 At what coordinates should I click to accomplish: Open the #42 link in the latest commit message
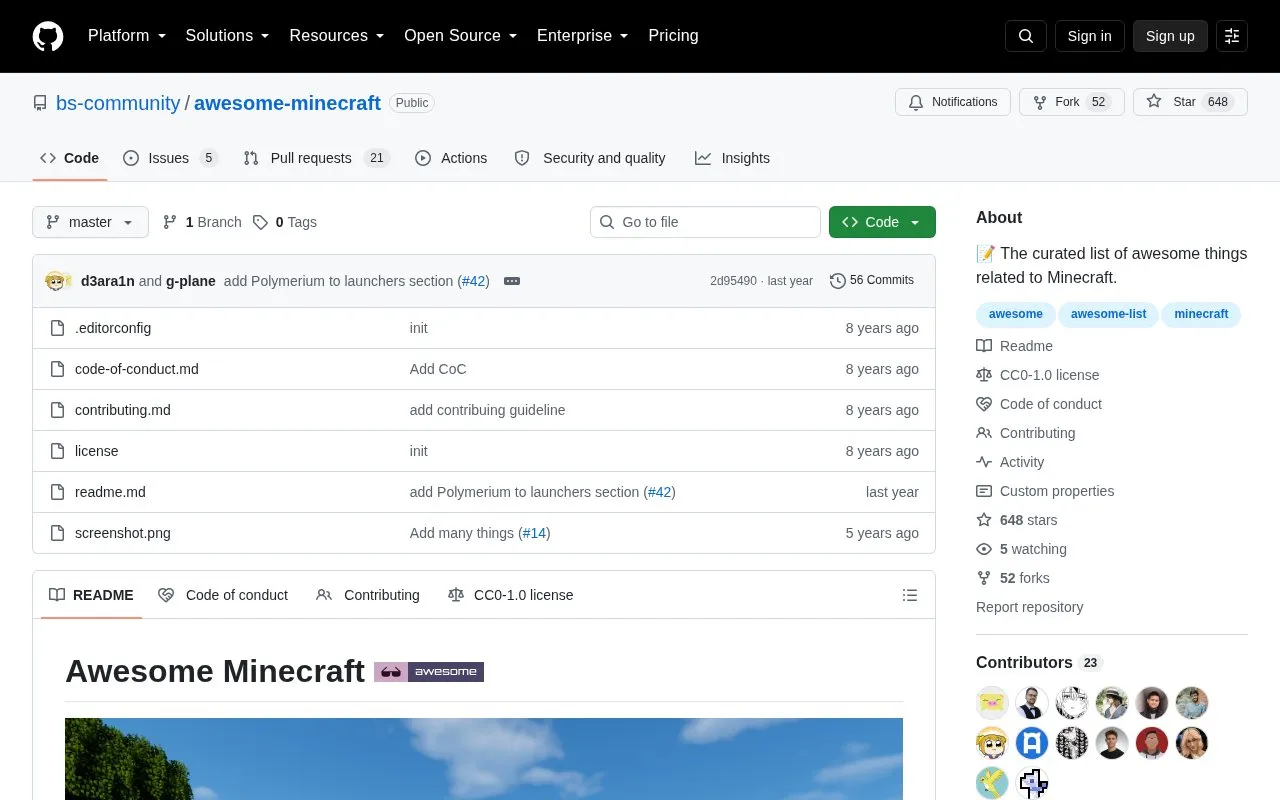pos(473,281)
